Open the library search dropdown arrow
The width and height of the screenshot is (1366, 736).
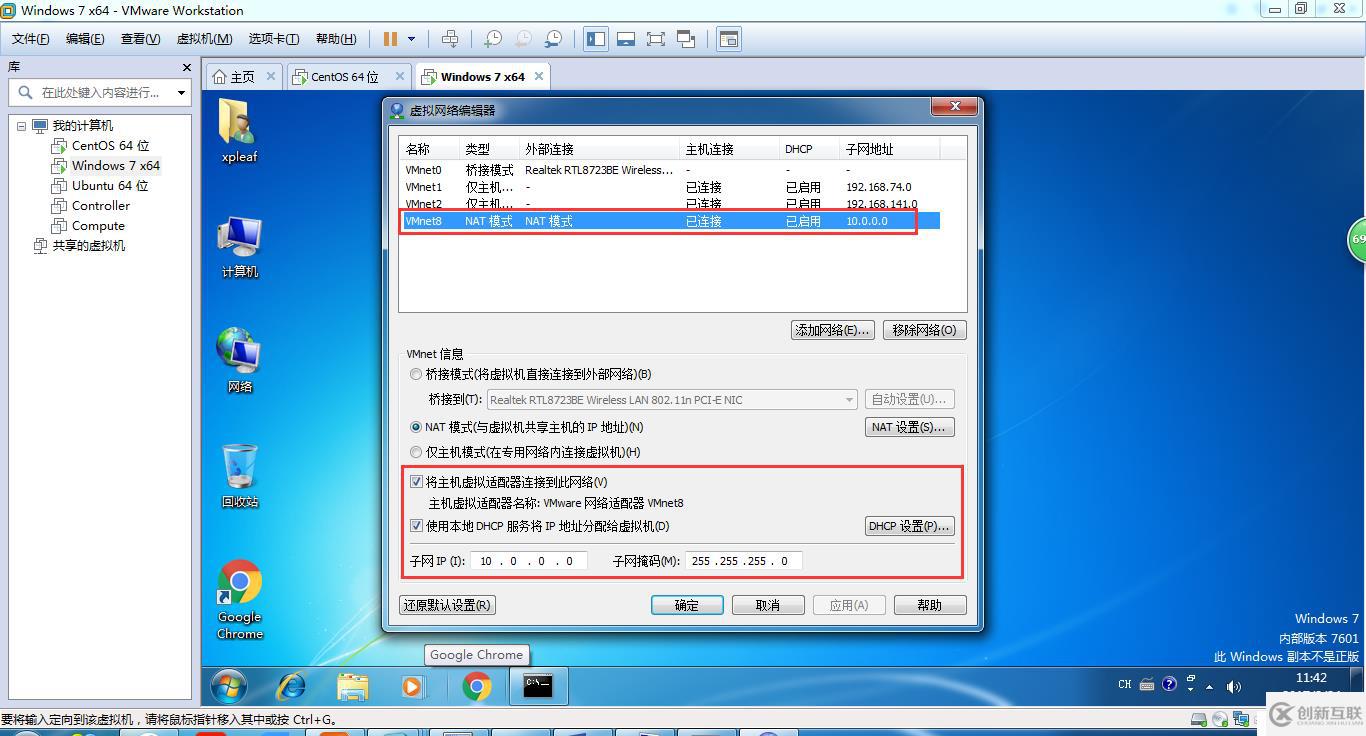pyautogui.click(x=181, y=92)
